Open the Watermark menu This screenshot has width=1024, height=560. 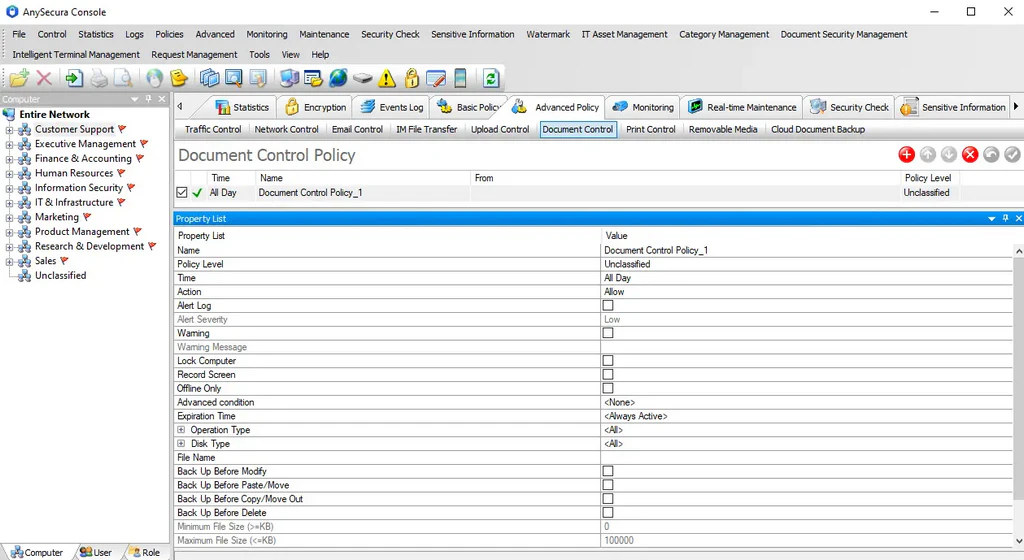pos(548,34)
